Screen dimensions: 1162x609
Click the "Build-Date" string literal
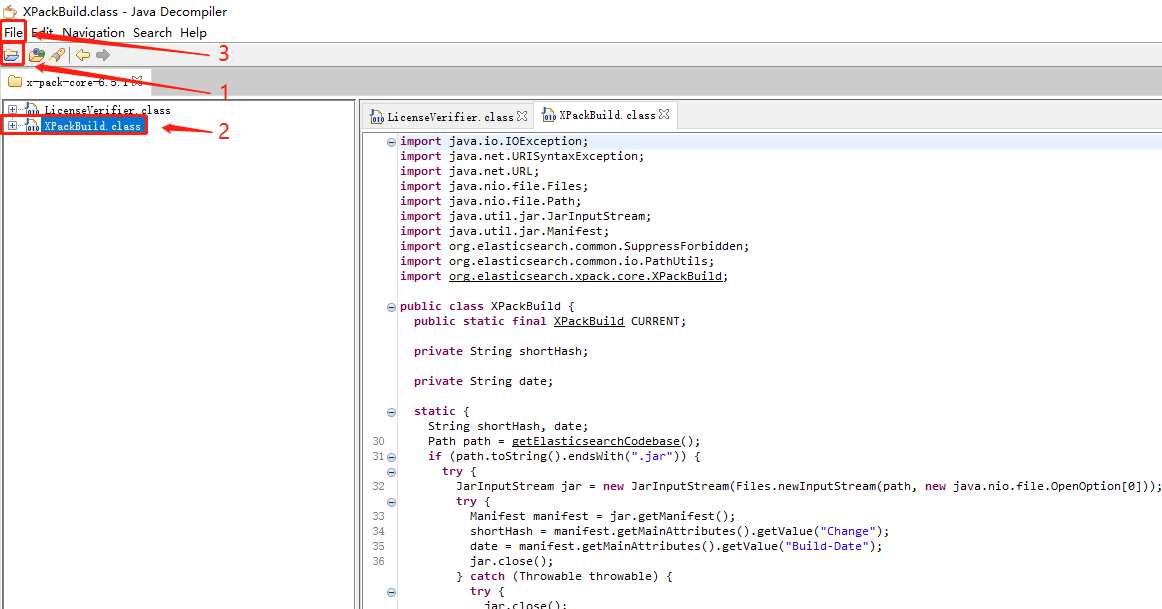tap(826, 546)
